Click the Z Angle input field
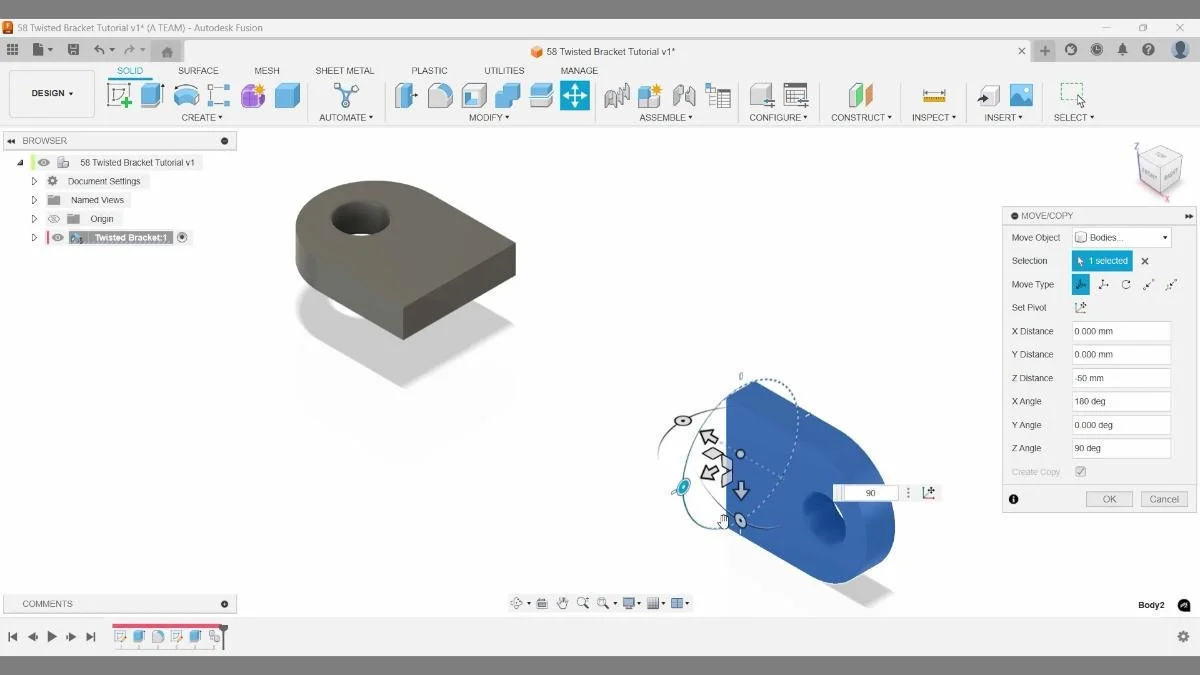This screenshot has height=675, width=1200. point(1121,448)
